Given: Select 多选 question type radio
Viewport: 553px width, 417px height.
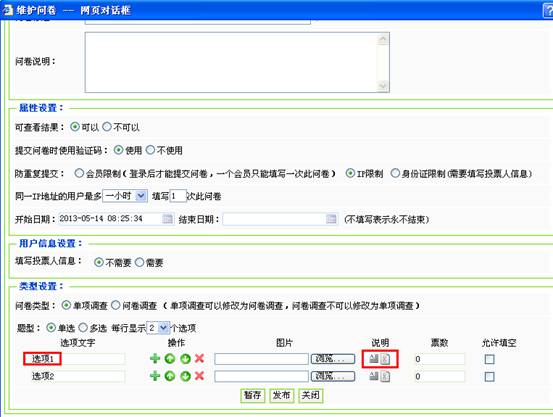Looking at the screenshot, I should (83, 328).
